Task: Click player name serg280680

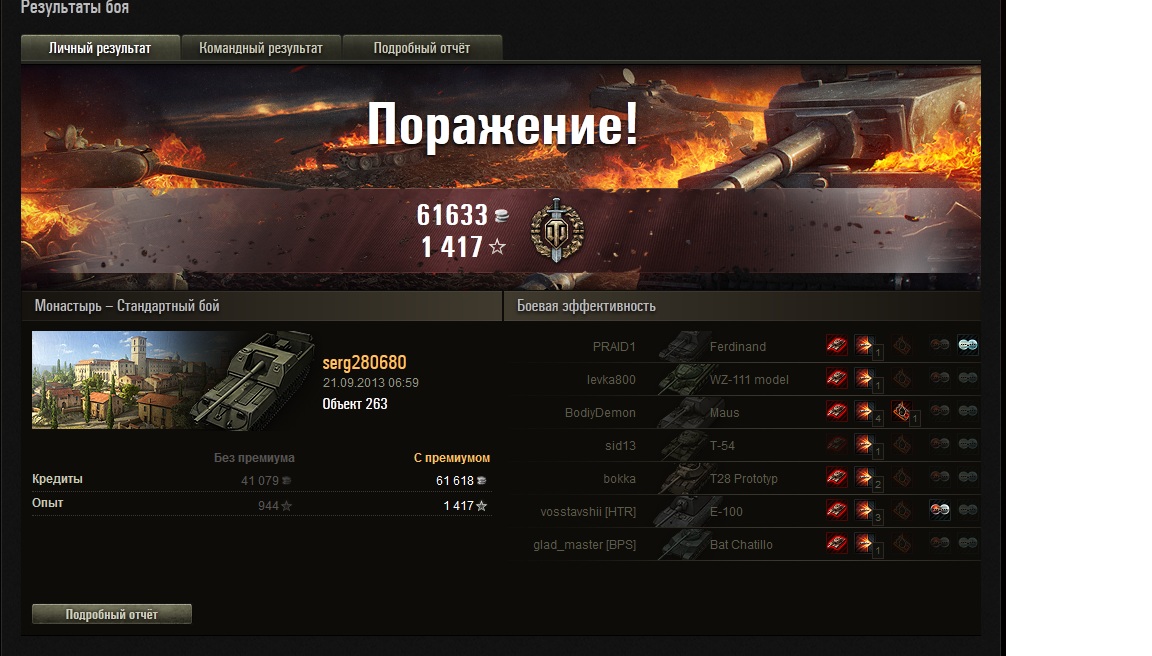Action: click(x=364, y=362)
